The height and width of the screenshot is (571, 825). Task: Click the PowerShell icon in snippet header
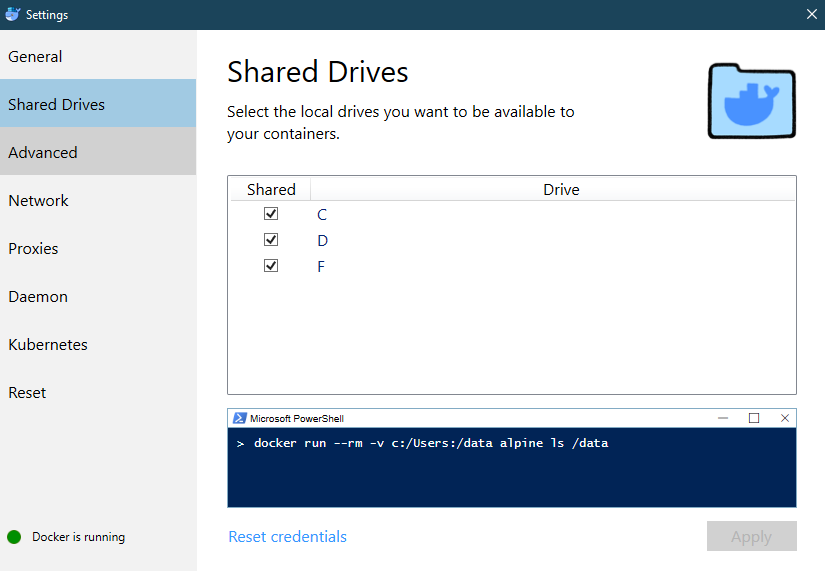click(239, 418)
